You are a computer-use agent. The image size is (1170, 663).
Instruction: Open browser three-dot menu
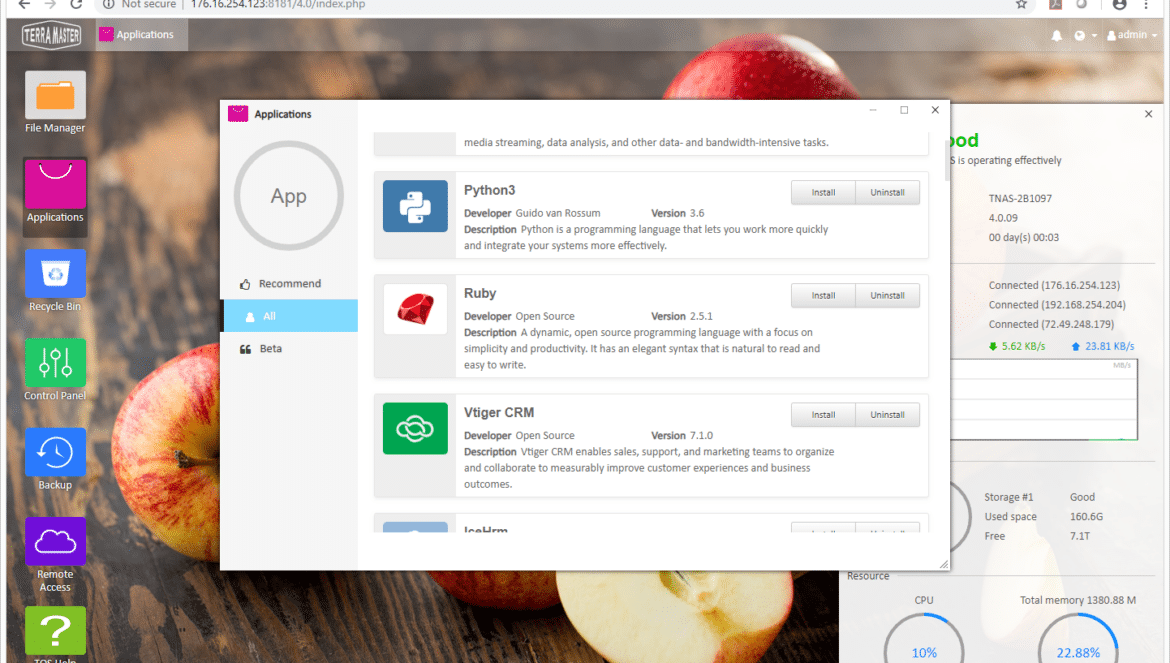coord(1147,4)
